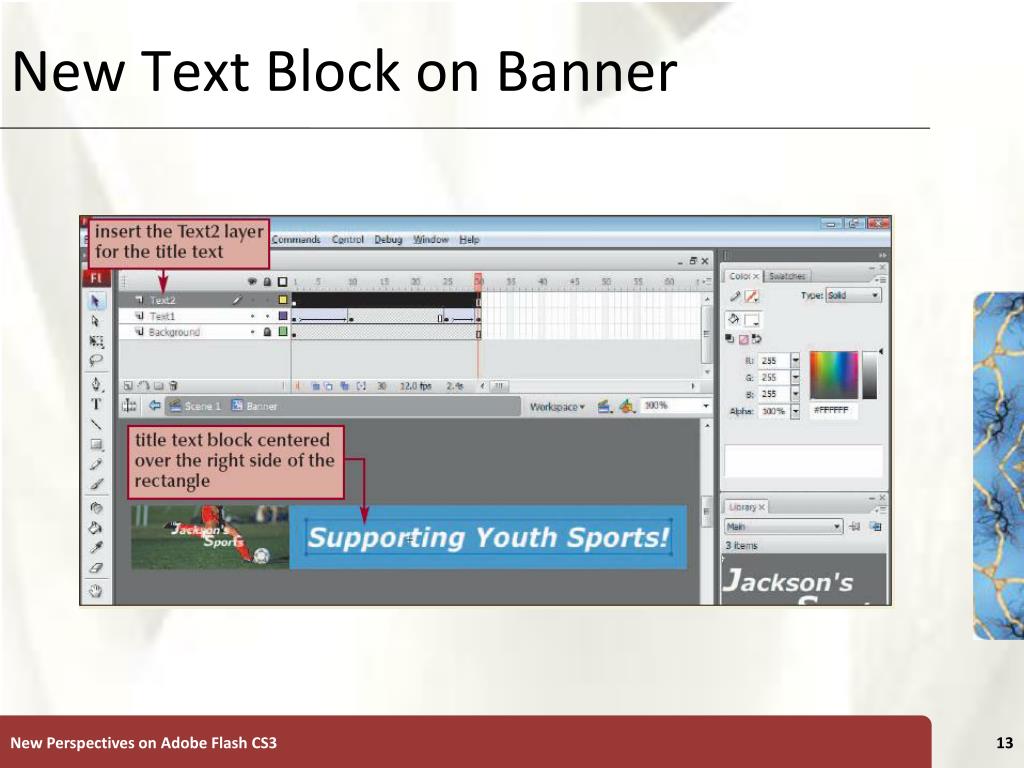Image resolution: width=1024 pixels, height=768 pixels.
Task: Unlock the Background layer padlock
Action: [x=267, y=332]
